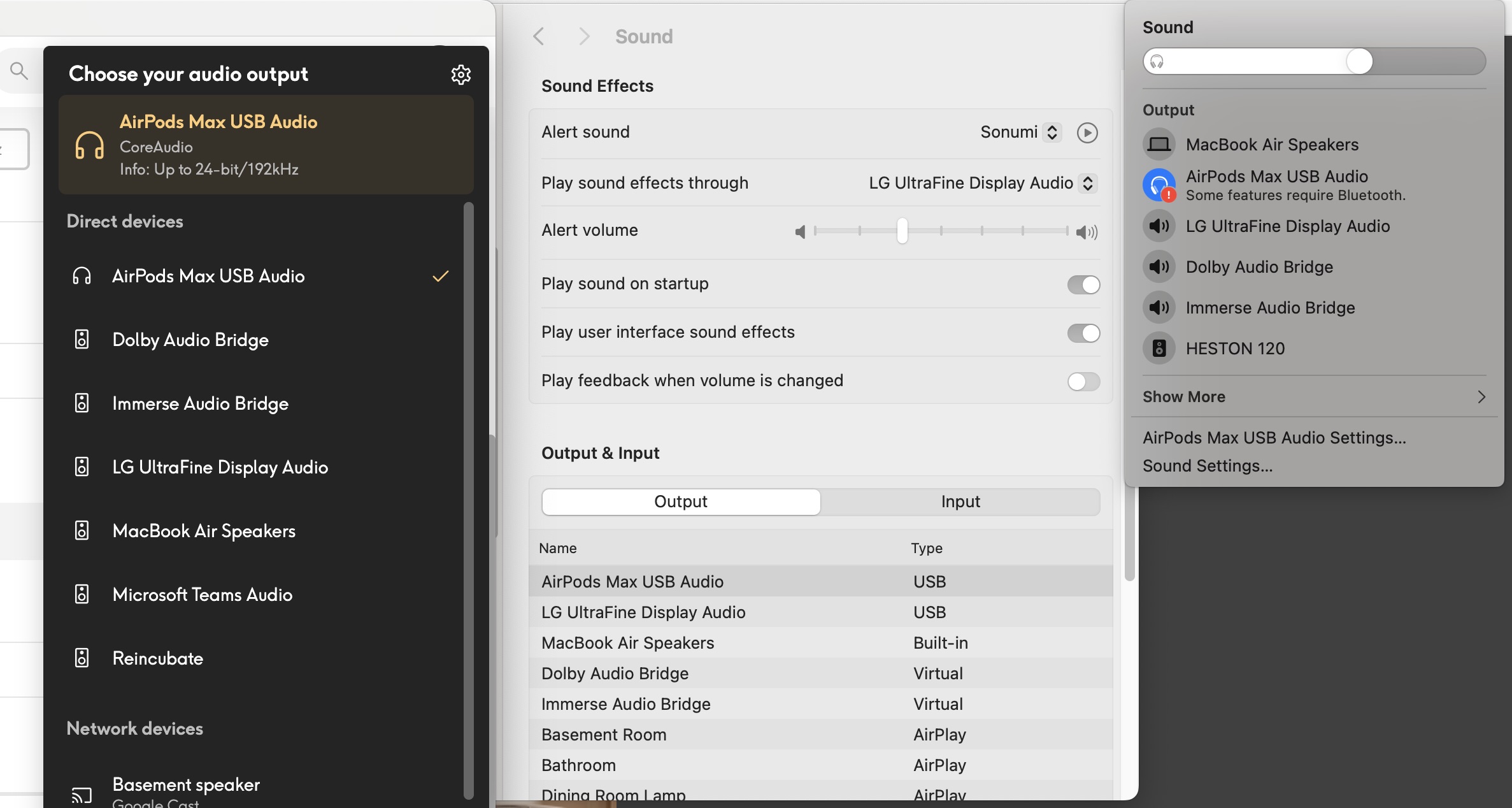The width and height of the screenshot is (1512, 808).
Task: Click low volume speaker icon beside Alert volume
Action: [800, 232]
